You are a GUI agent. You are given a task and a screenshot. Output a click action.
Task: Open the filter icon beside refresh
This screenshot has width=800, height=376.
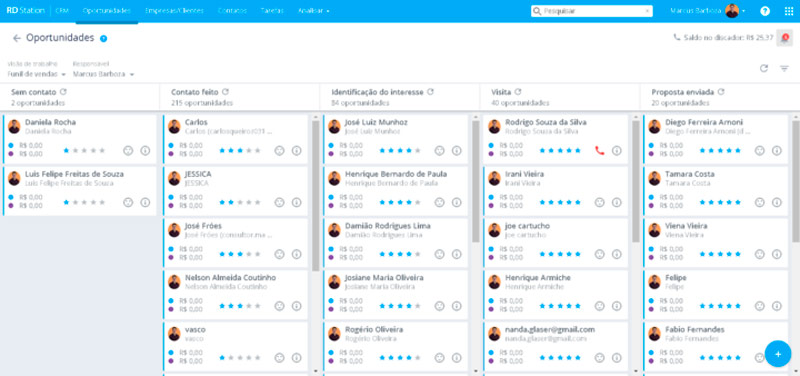[x=784, y=68]
